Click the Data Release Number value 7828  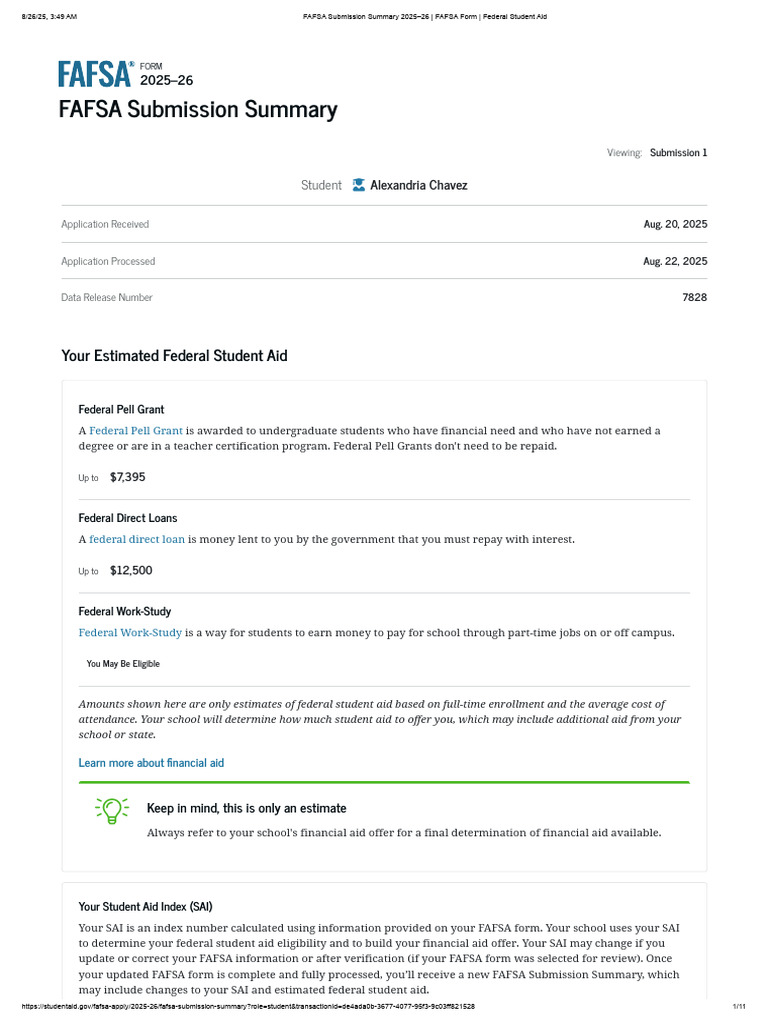[694, 297]
